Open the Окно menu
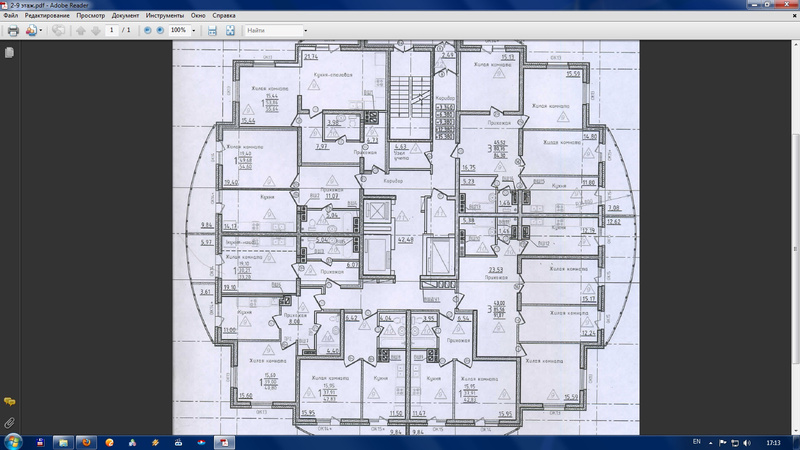The image size is (800, 450). point(198,16)
